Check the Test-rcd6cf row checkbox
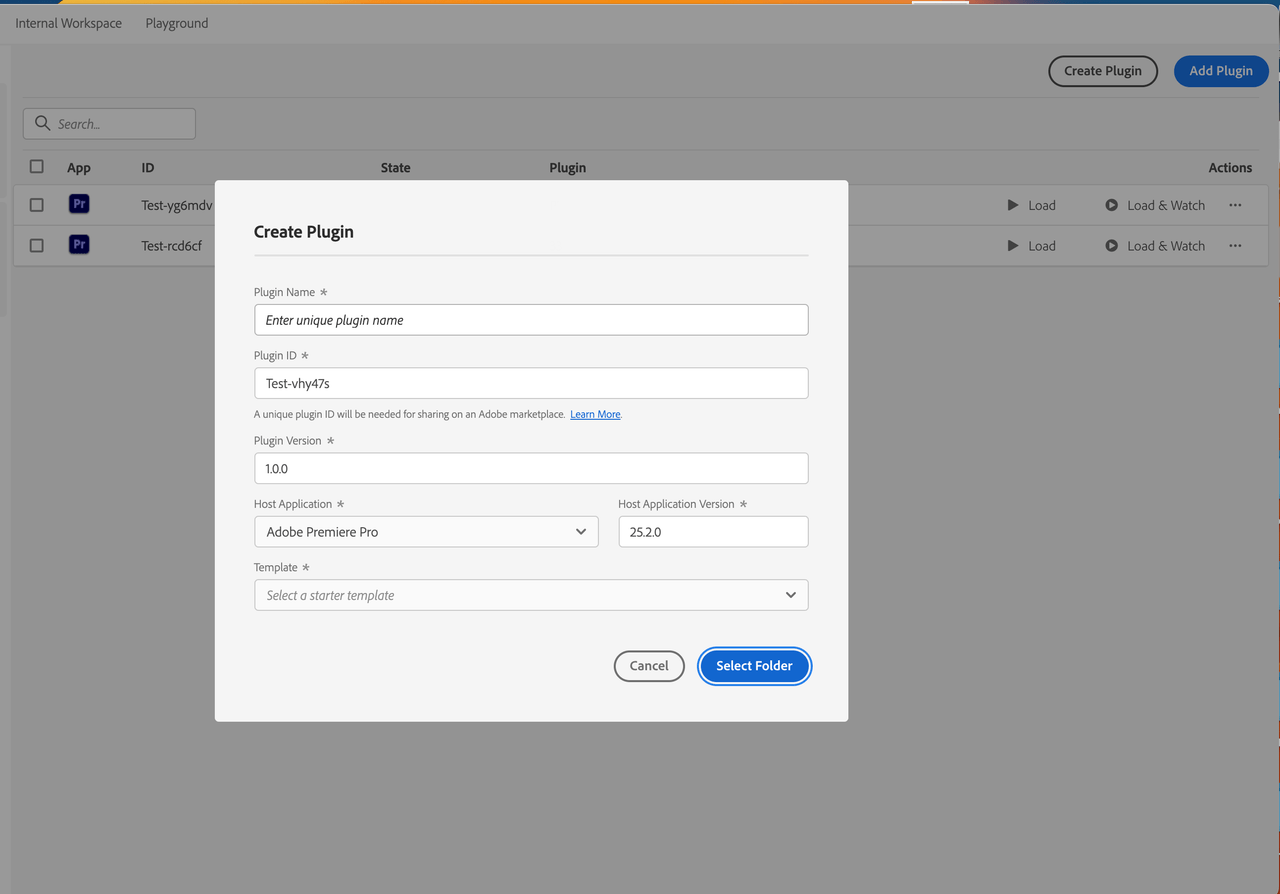 37,245
